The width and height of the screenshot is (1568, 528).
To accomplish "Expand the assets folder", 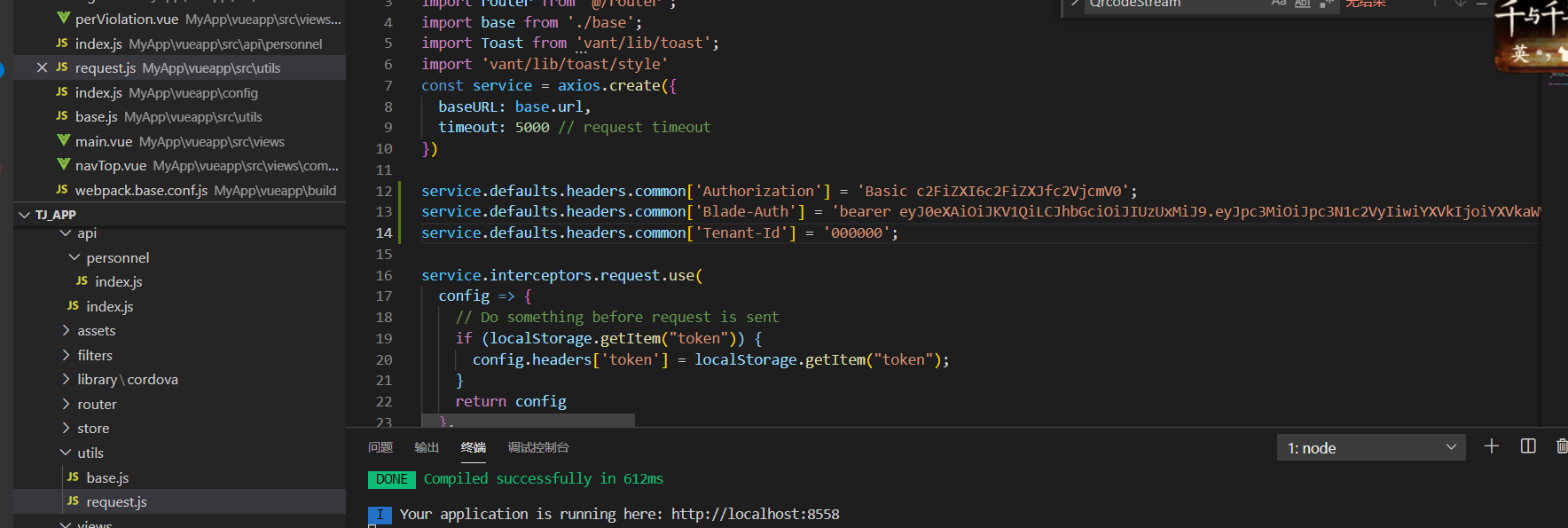I will point(66,330).
